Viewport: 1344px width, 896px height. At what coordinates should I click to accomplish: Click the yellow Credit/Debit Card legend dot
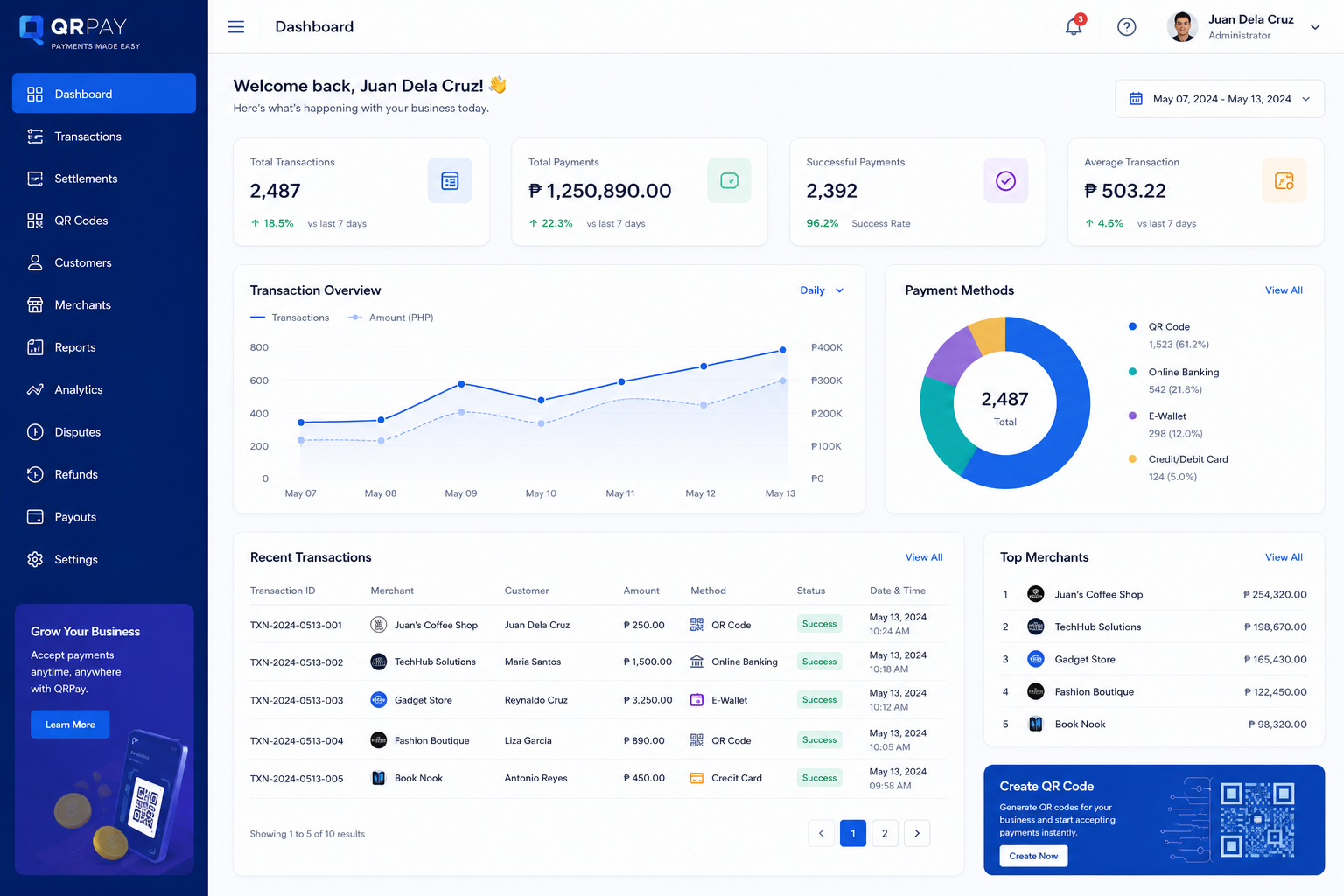coord(1132,458)
